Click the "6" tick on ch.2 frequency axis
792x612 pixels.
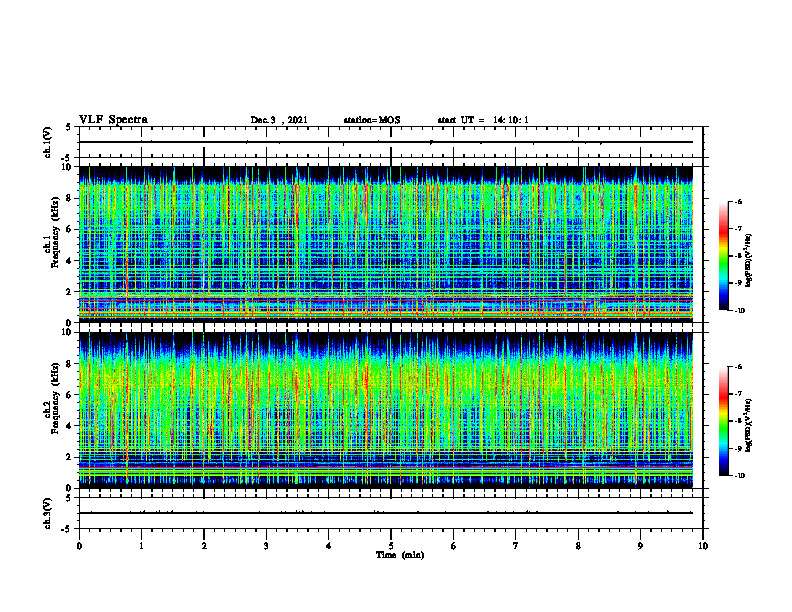click(69, 395)
